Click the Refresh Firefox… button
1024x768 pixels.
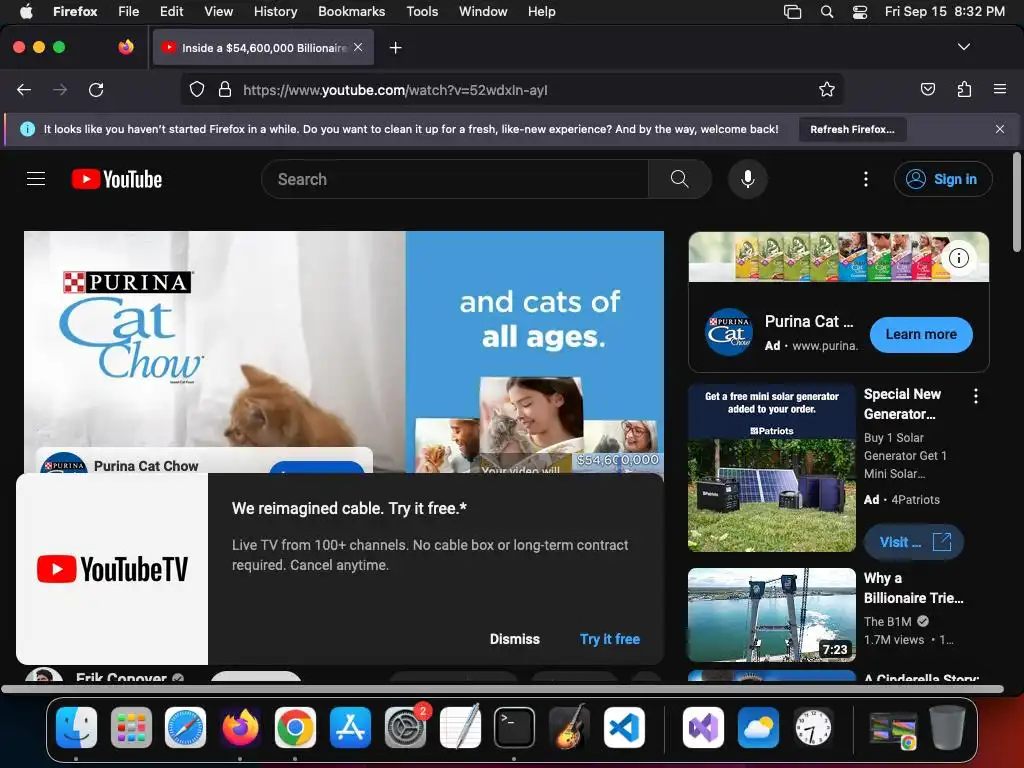(852, 129)
